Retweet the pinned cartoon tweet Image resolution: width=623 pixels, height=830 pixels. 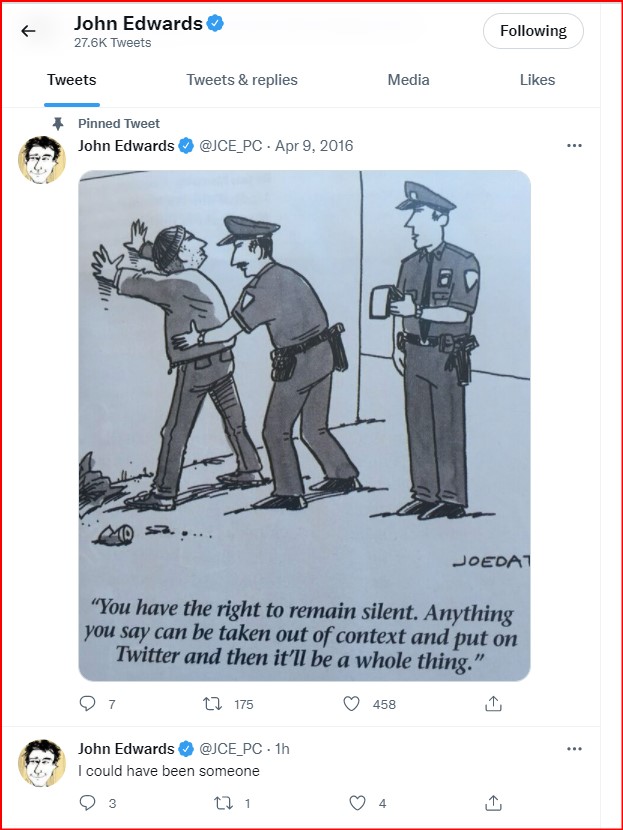pyautogui.click(x=213, y=703)
